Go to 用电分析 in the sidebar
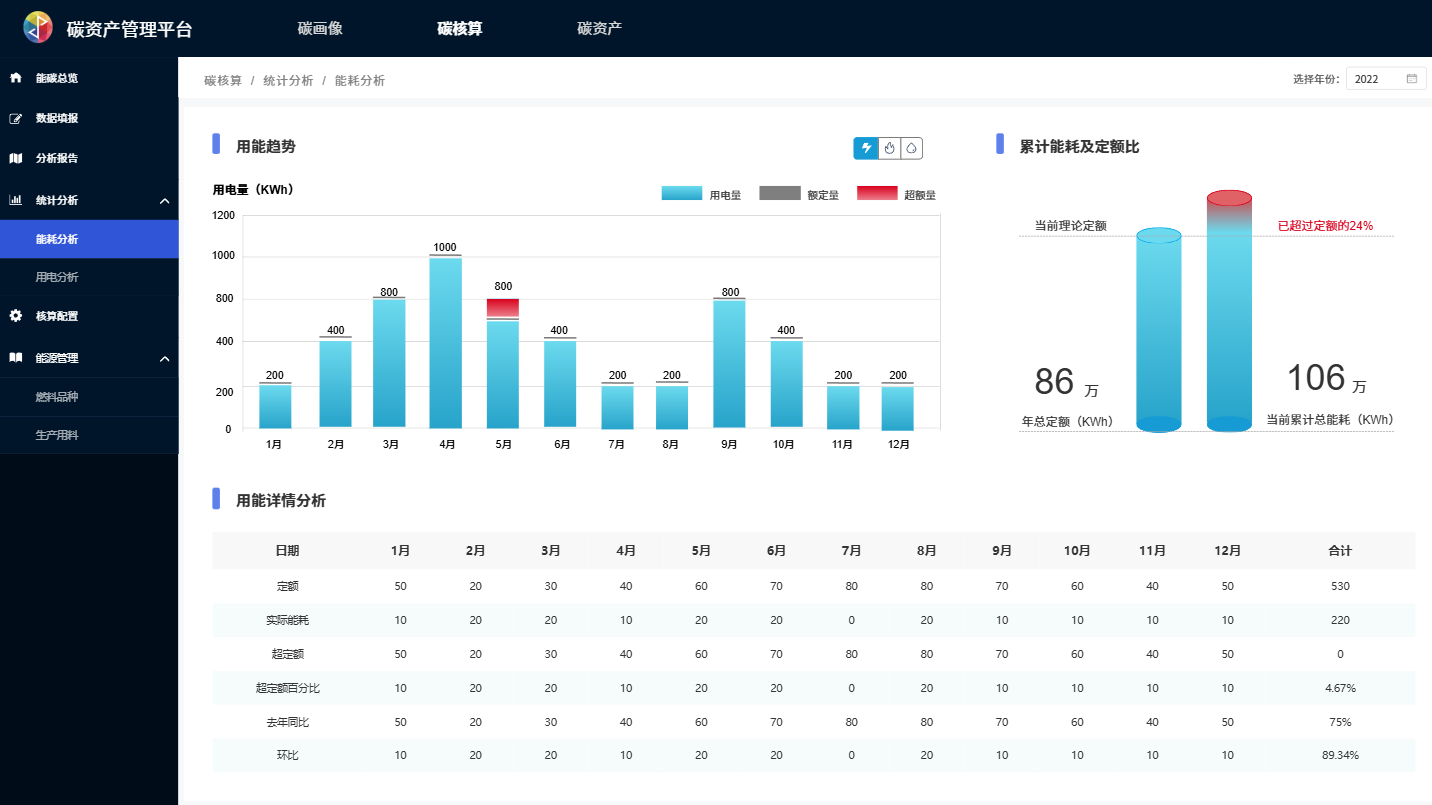This screenshot has width=1432, height=805. [x=57, y=277]
